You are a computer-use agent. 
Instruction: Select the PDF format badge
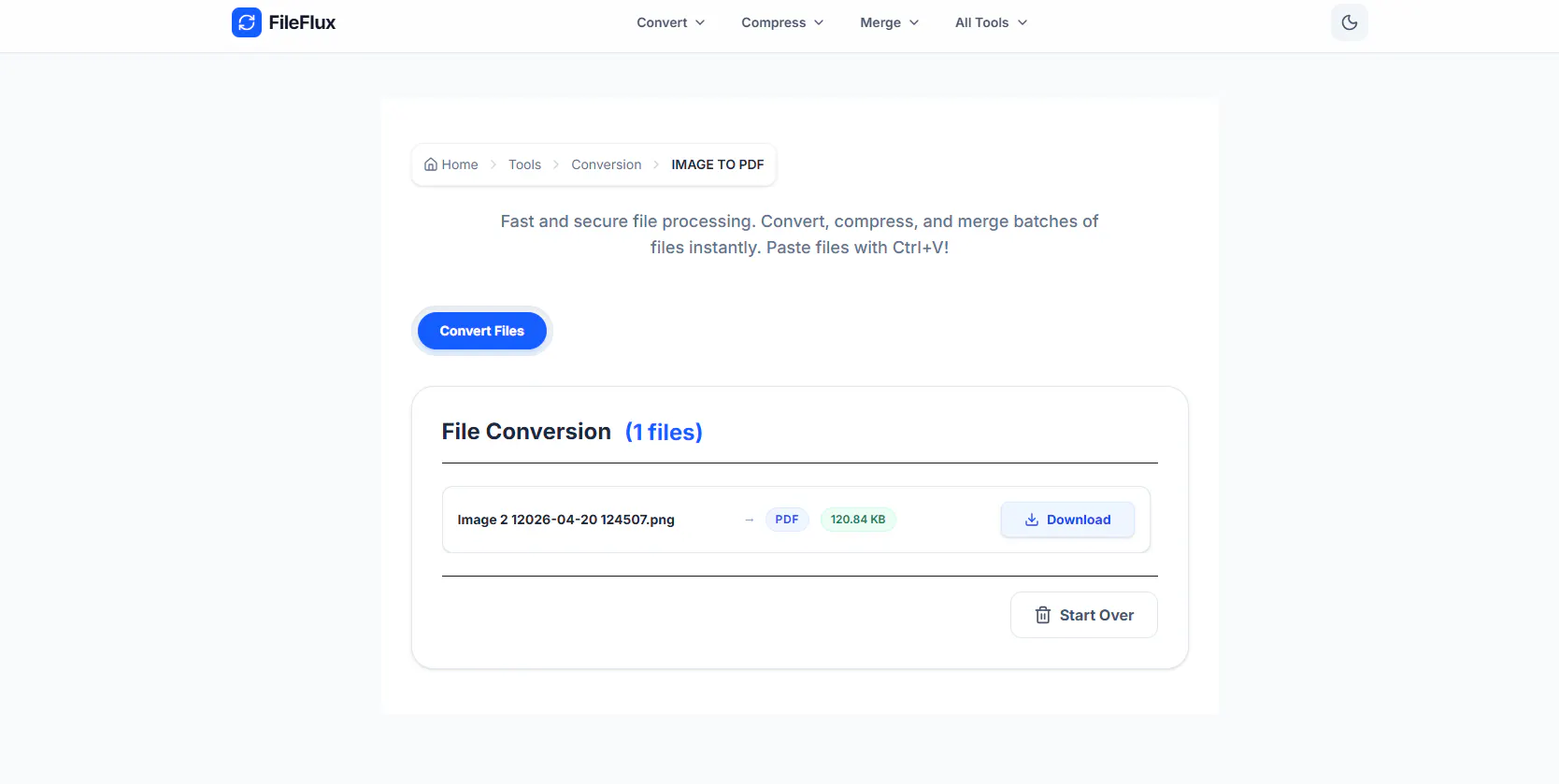(x=787, y=520)
